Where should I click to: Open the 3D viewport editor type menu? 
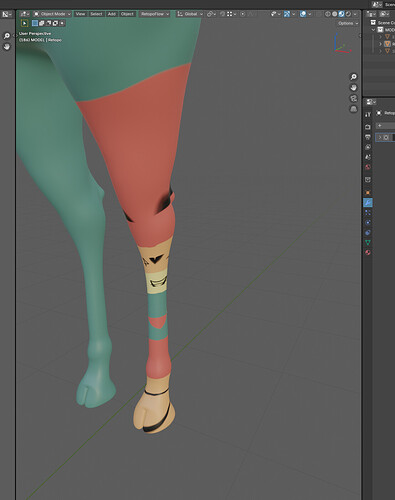pyautogui.click(x=24, y=14)
